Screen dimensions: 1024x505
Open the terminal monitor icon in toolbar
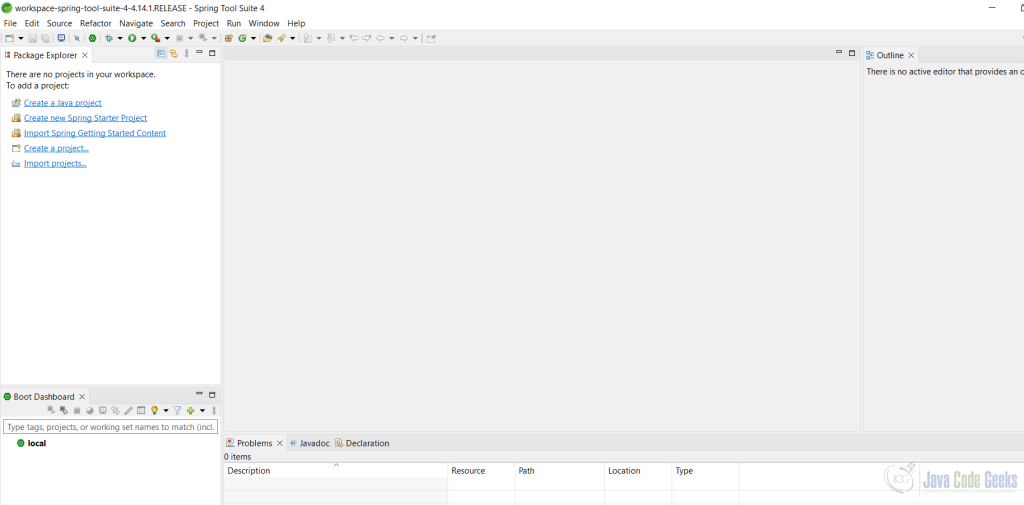click(x=61, y=38)
